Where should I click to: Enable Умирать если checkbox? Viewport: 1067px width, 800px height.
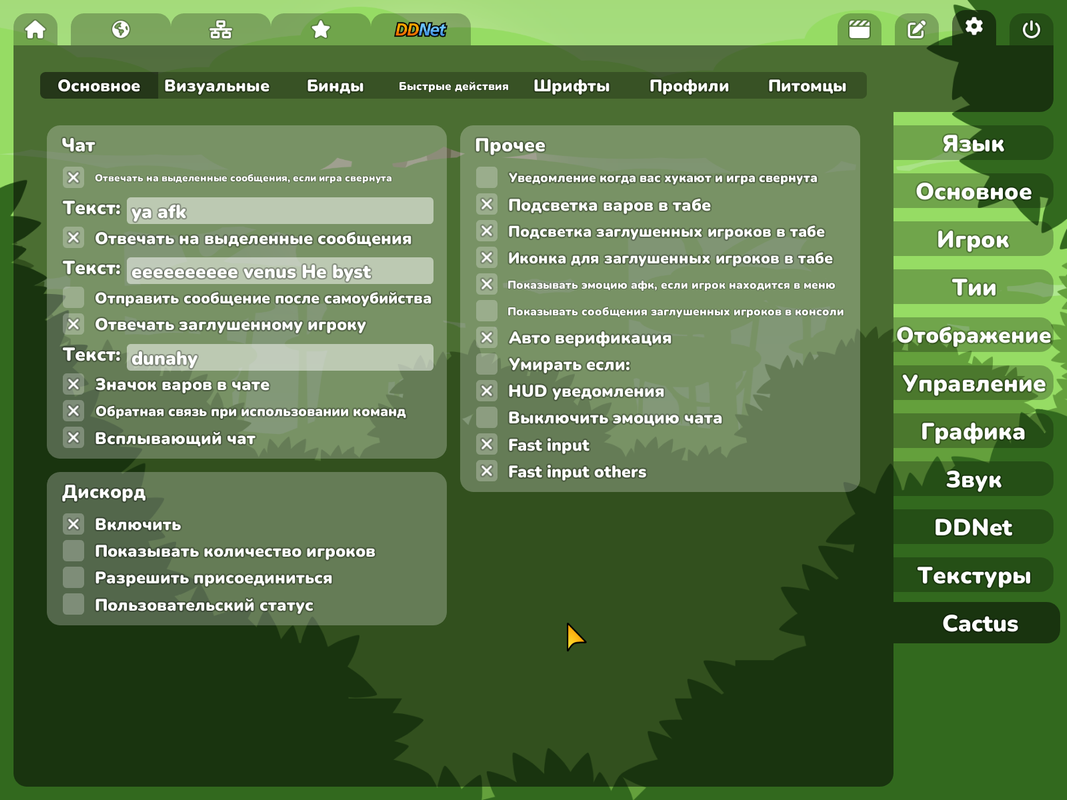pos(487,364)
